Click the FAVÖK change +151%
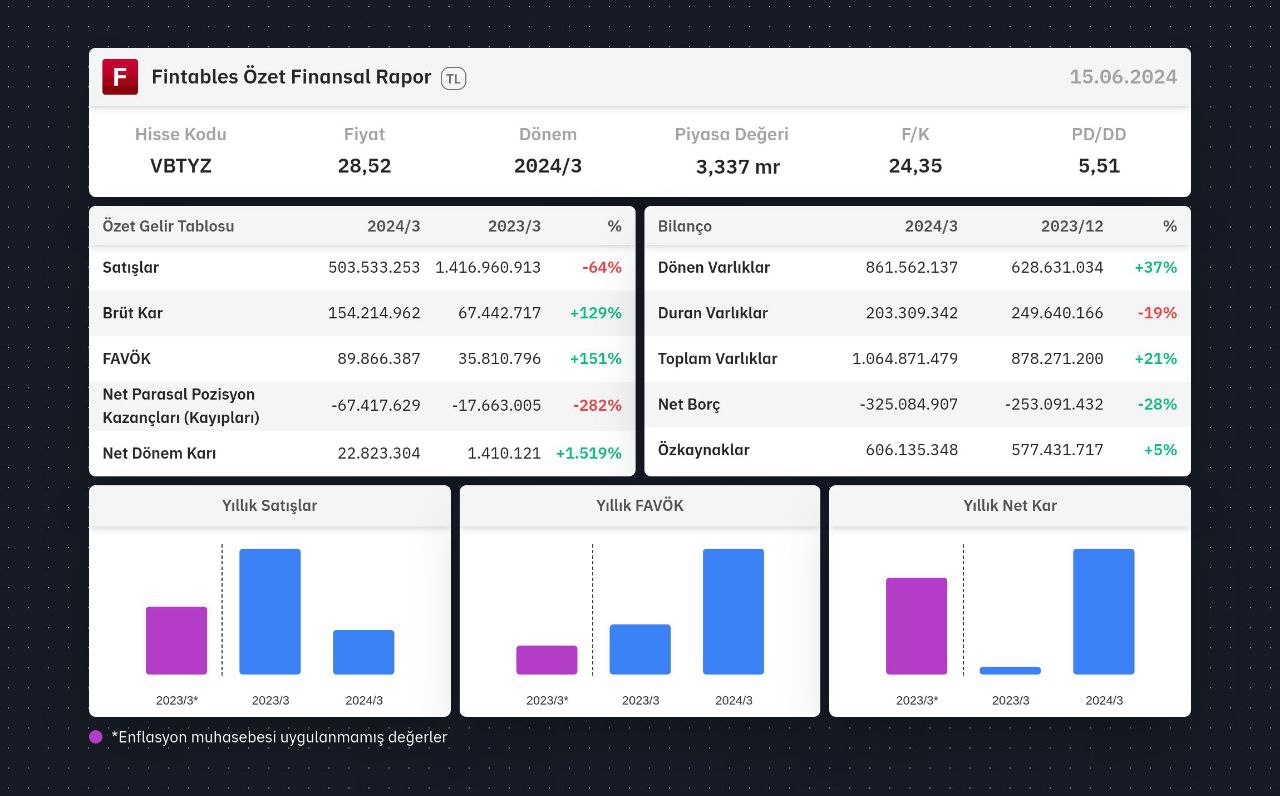This screenshot has height=796, width=1280. click(x=596, y=359)
